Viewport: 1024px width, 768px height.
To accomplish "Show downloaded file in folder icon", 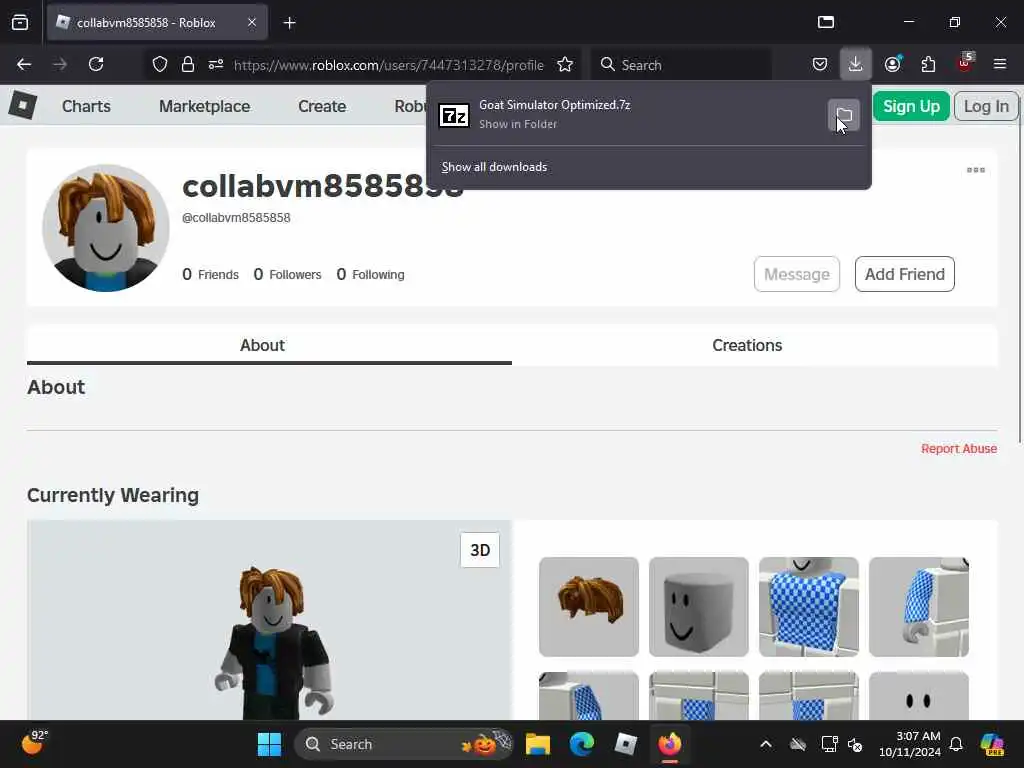I will [x=844, y=116].
